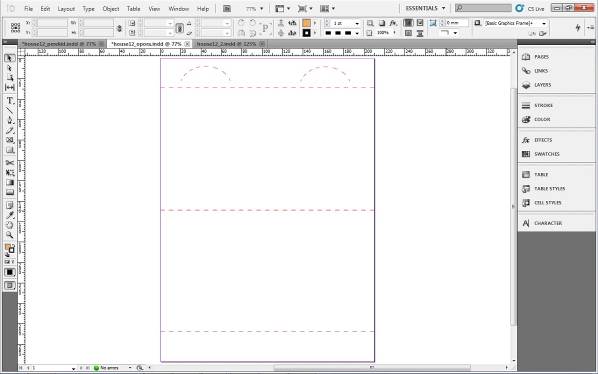Toggle the Apply Color button in Tools
The image size is (598, 374).
(x=10, y=272)
